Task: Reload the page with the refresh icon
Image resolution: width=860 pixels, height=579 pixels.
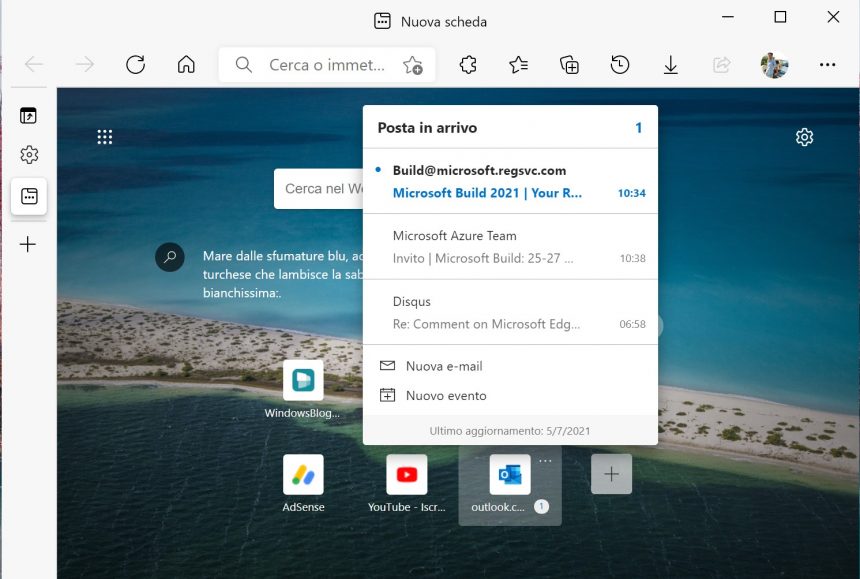Action: (135, 65)
